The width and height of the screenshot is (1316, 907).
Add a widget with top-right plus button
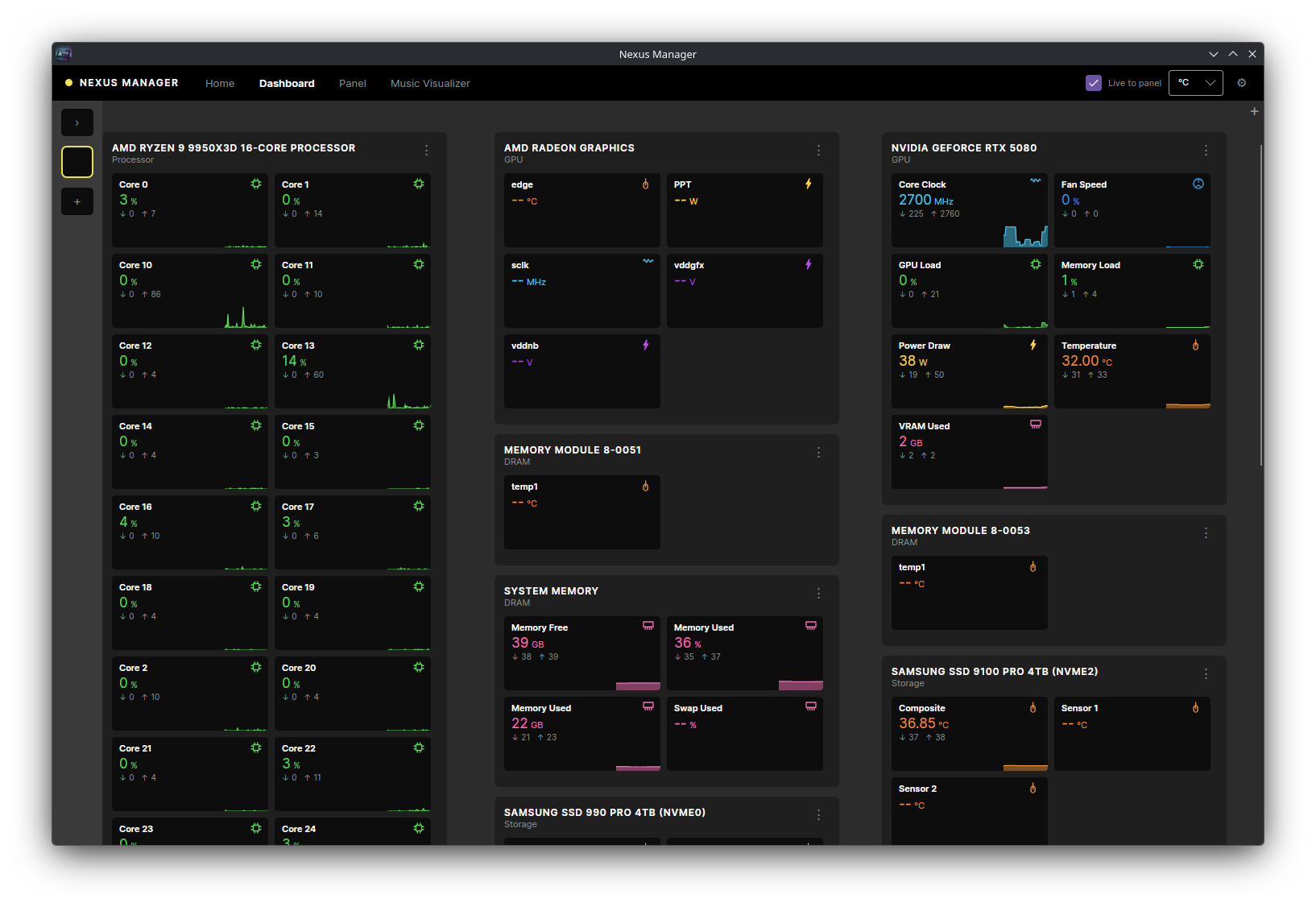[x=1254, y=111]
